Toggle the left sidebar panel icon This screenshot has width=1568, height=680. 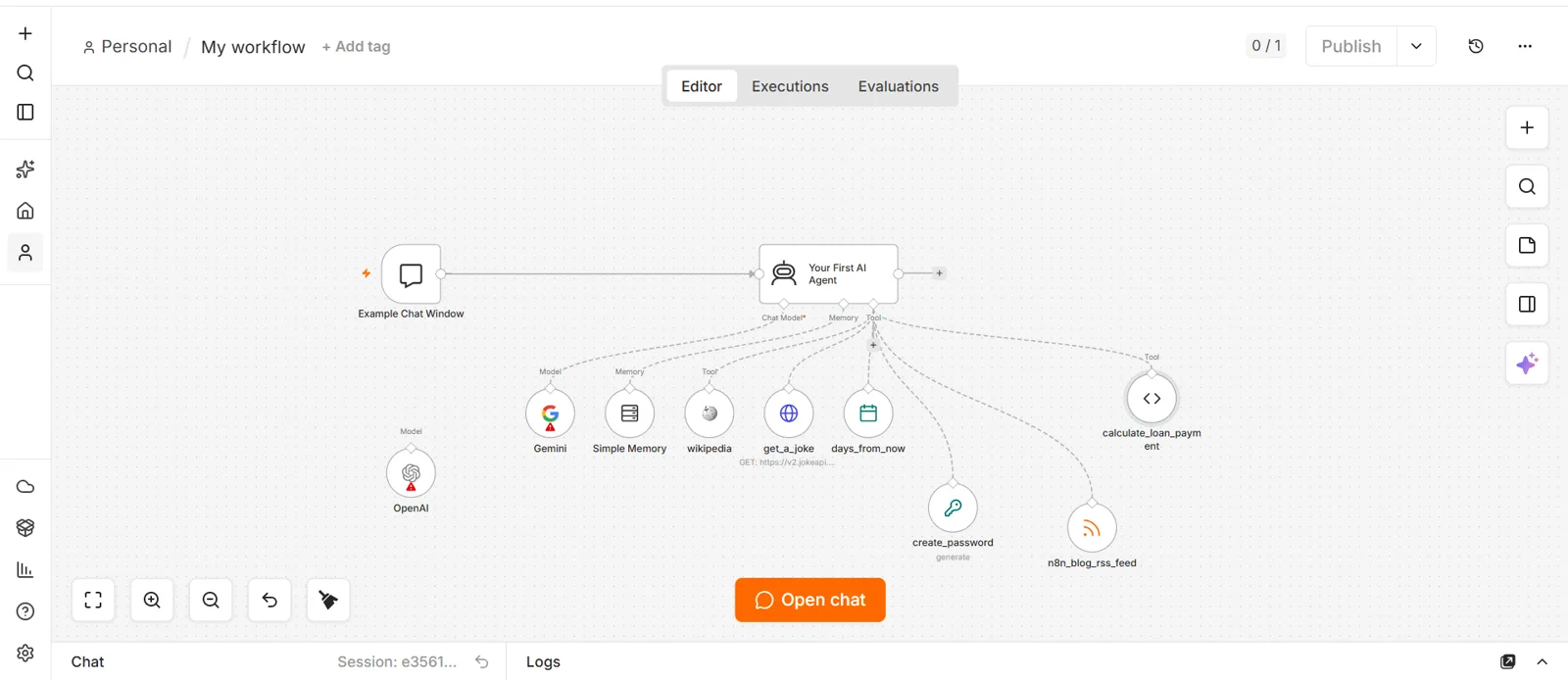click(25, 113)
